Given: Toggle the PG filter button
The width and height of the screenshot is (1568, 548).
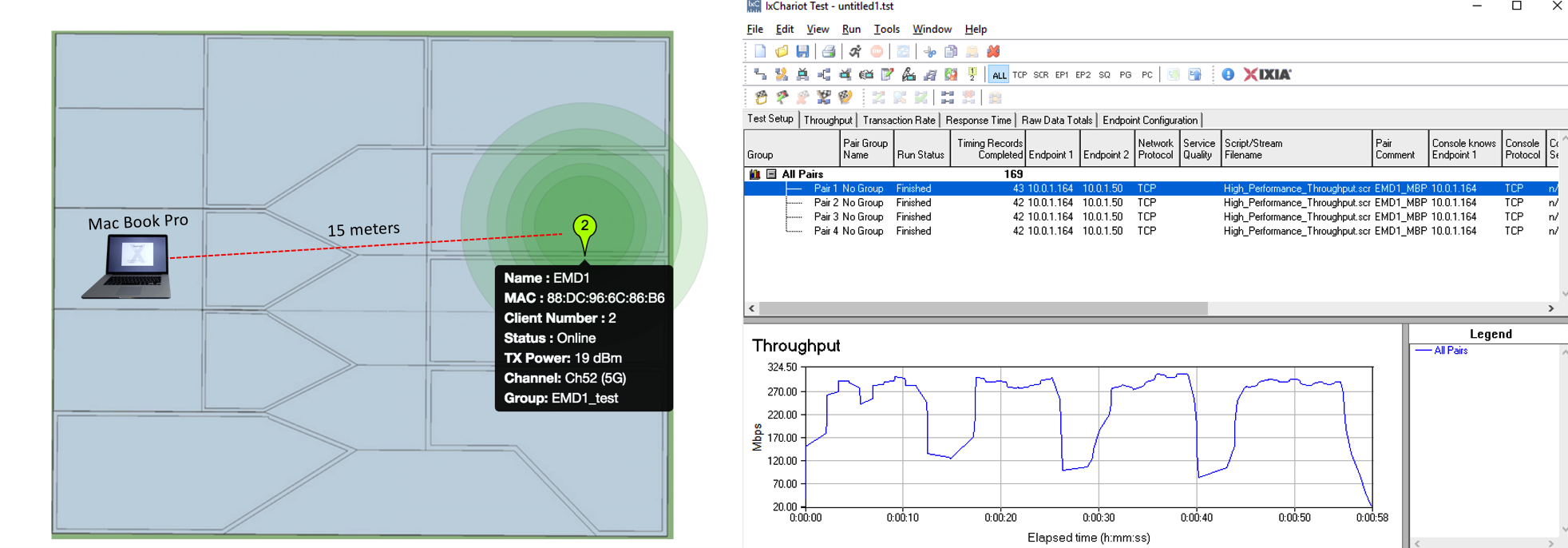Looking at the screenshot, I should (1126, 74).
